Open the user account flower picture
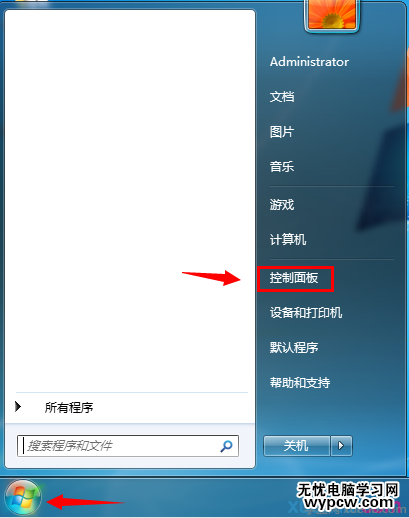The image size is (409, 518). click(332, 15)
